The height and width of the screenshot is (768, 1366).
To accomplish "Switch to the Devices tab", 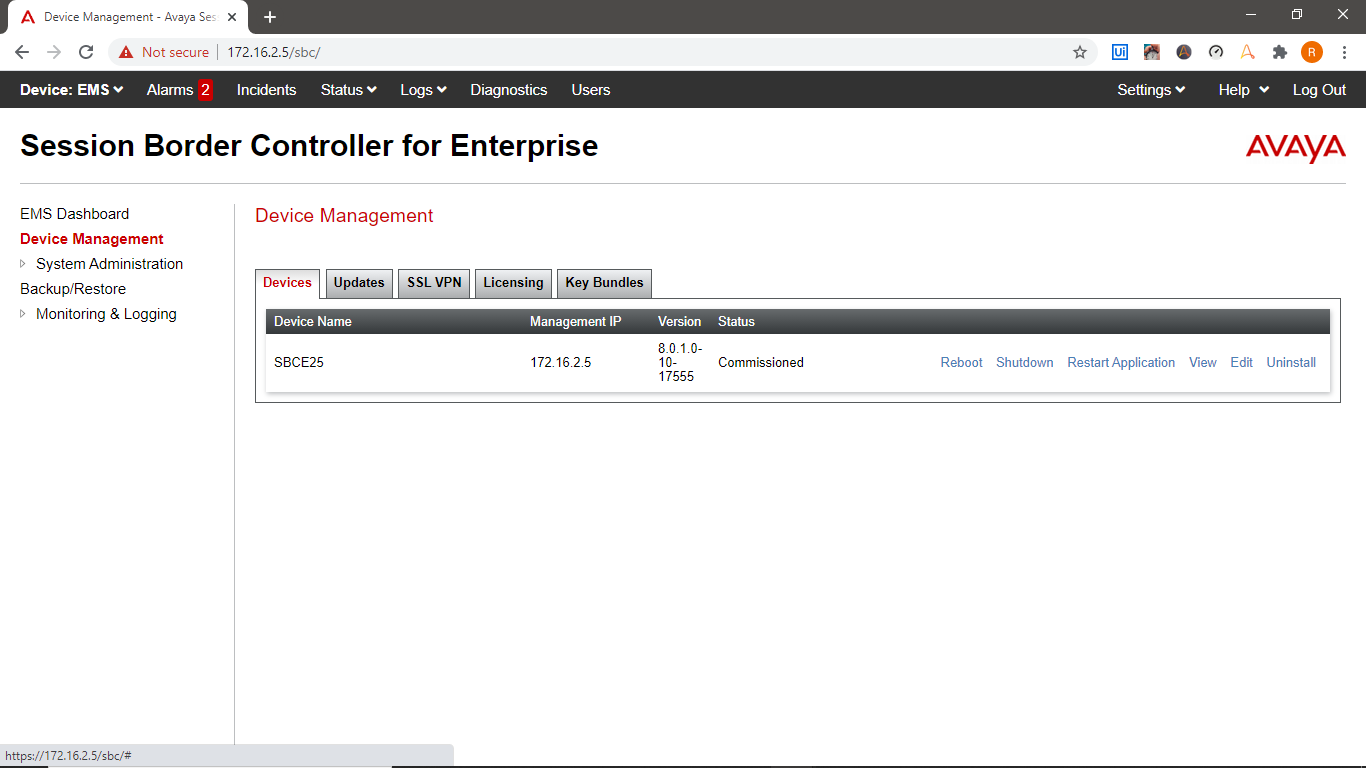I will (x=287, y=283).
